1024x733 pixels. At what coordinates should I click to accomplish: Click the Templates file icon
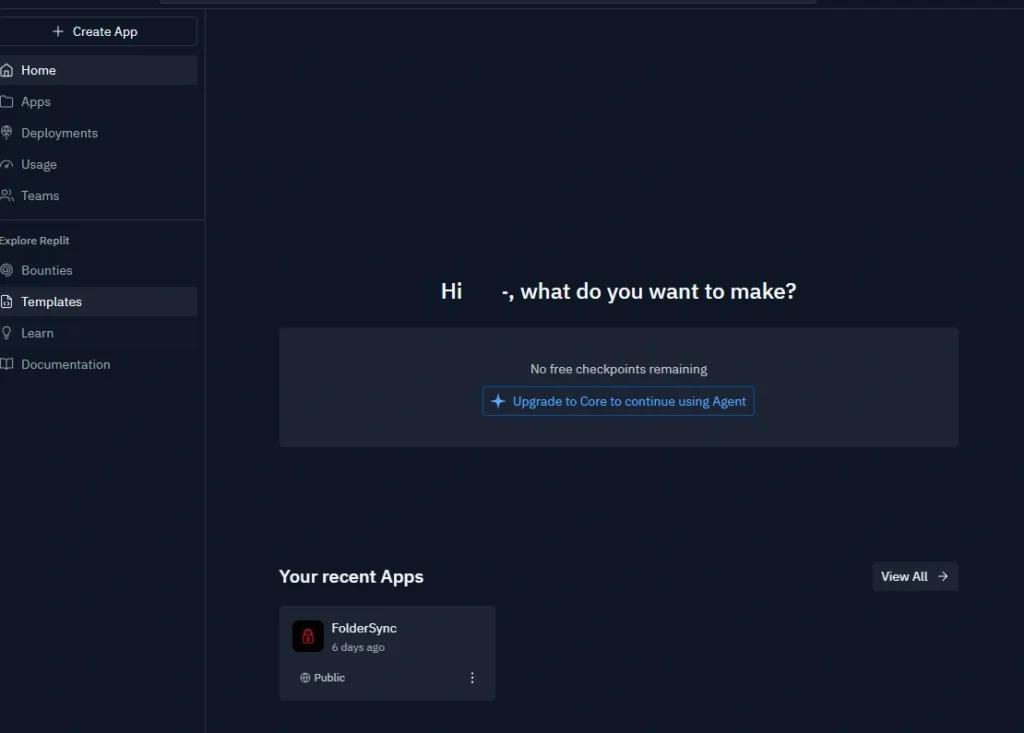coord(7,301)
